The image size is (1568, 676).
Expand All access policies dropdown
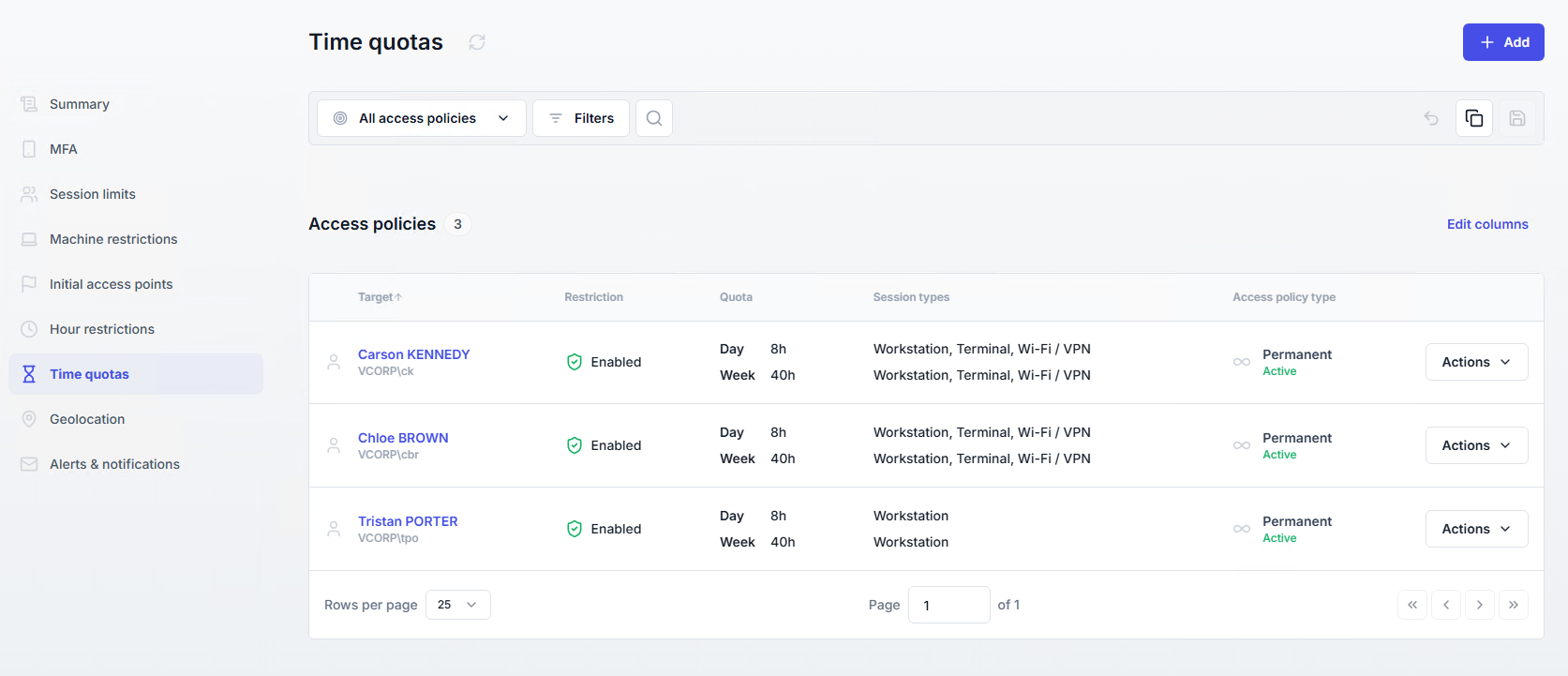[x=422, y=118]
